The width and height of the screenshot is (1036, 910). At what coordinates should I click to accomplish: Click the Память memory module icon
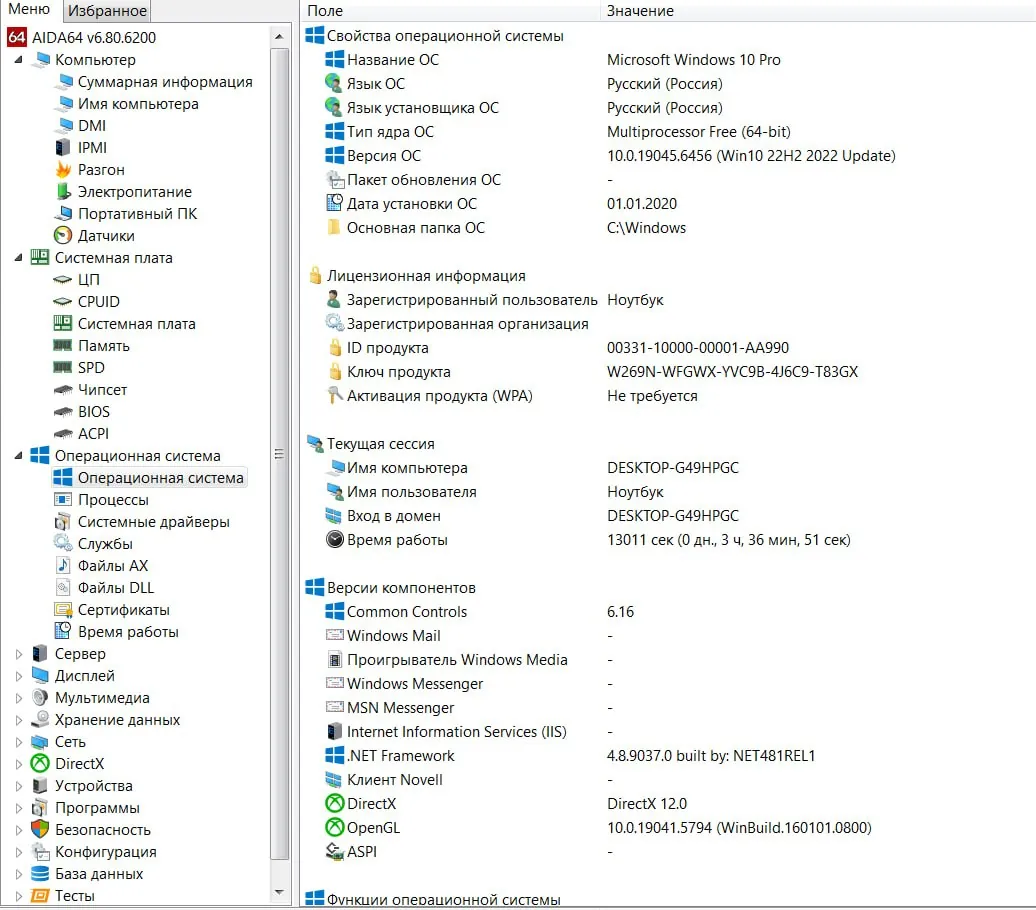point(63,346)
